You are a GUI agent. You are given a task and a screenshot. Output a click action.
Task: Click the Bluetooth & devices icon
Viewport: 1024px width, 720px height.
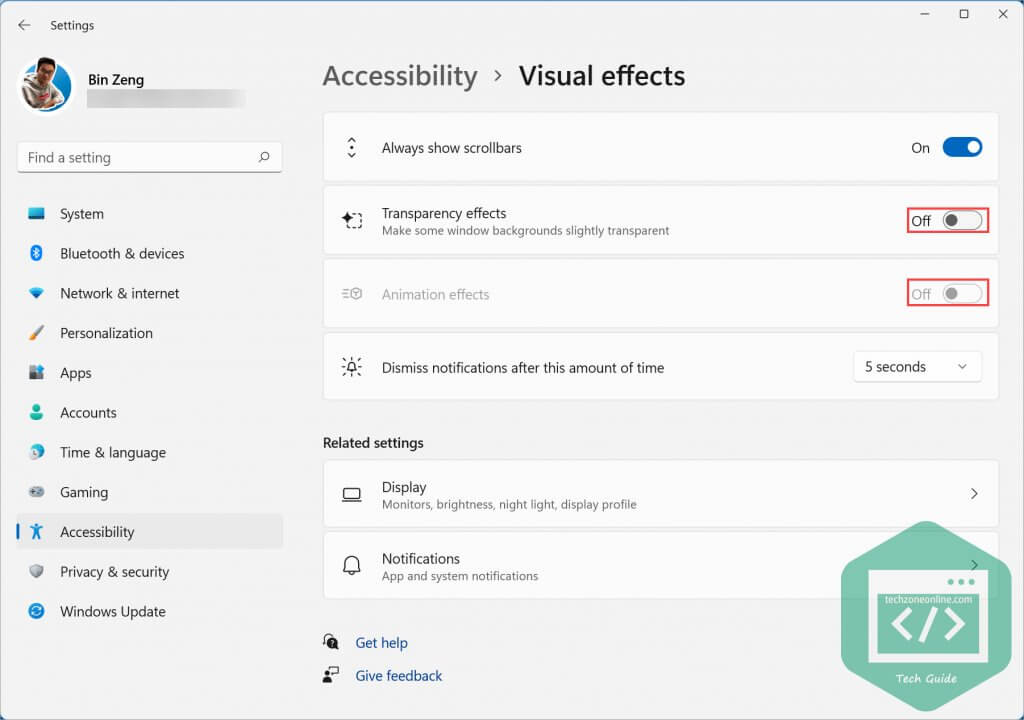(x=37, y=254)
